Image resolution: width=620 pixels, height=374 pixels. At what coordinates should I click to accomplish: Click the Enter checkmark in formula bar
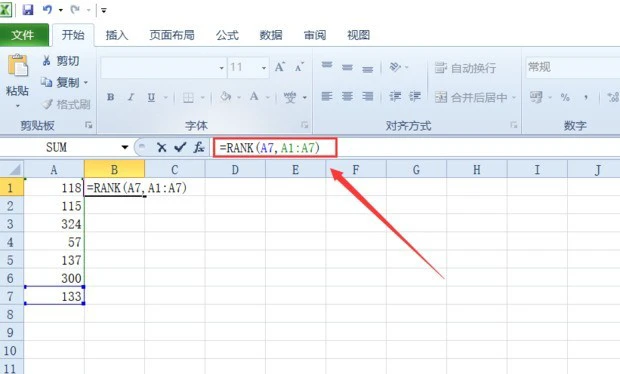(x=180, y=147)
